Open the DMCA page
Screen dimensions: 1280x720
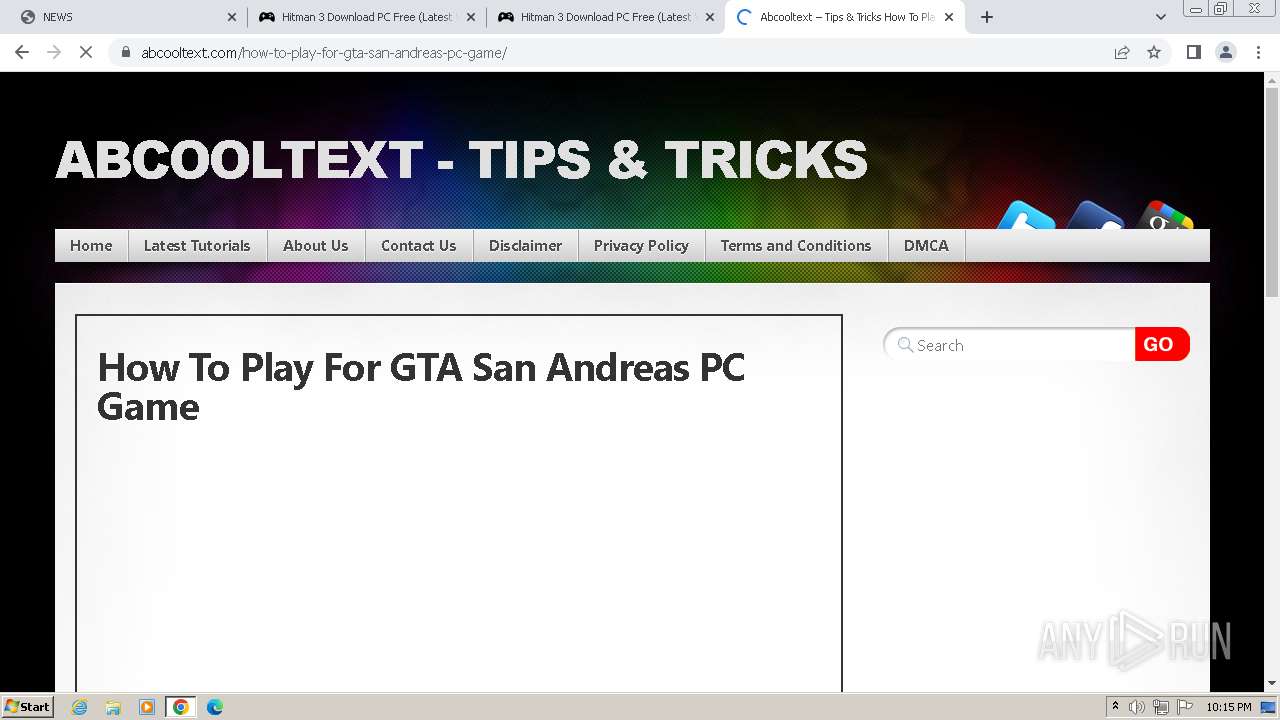click(x=926, y=245)
